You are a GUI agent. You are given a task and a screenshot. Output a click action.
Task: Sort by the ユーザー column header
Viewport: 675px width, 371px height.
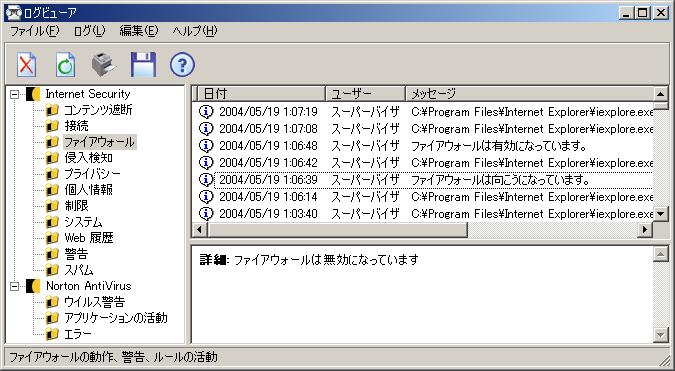tap(365, 93)
